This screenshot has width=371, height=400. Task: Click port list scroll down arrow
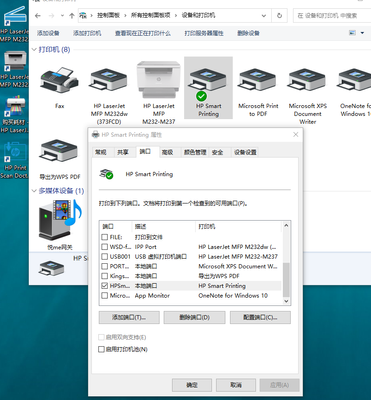(x=286, y=301)
